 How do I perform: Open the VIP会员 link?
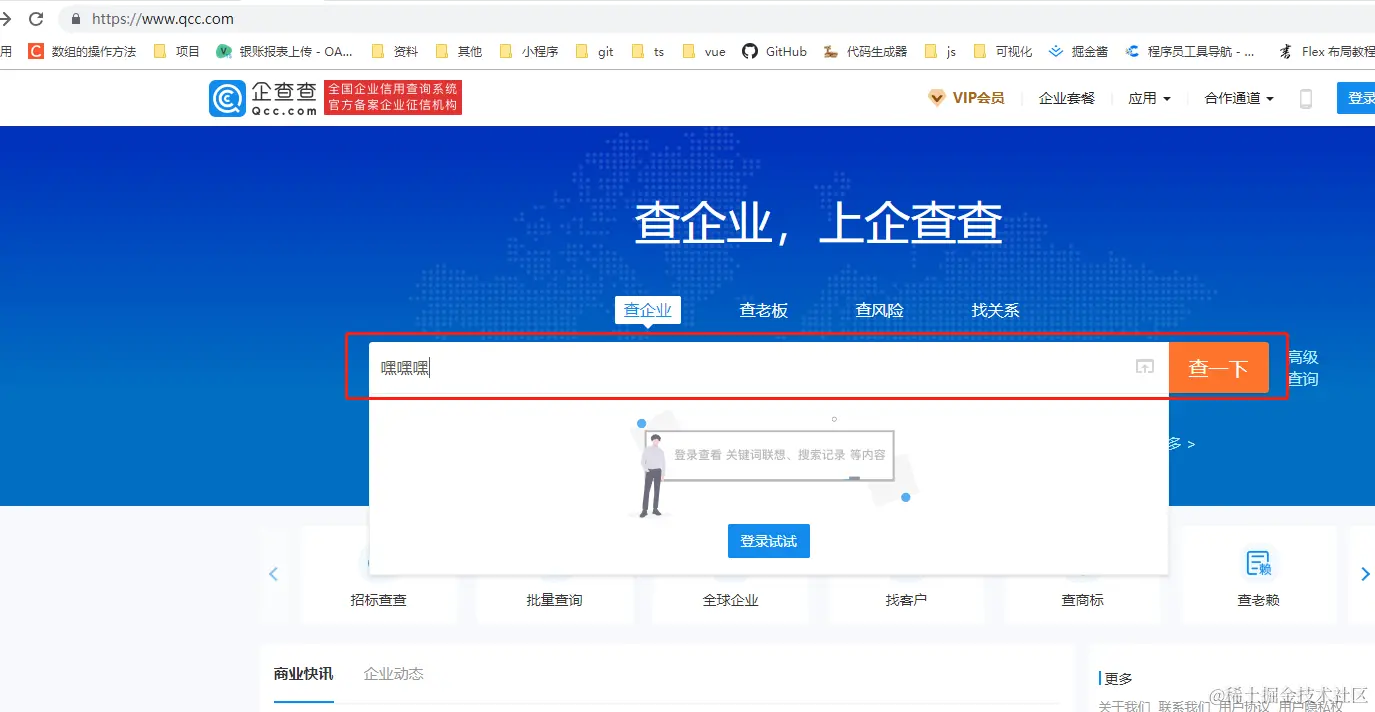click(x=966, y=98)
